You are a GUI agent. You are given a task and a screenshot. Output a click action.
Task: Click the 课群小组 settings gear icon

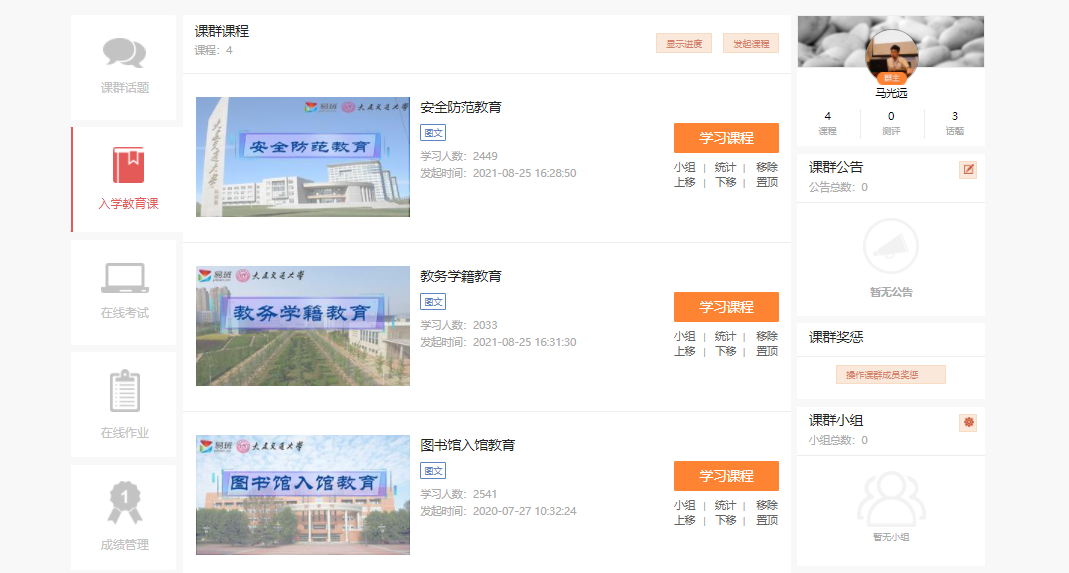coord(968,422)
